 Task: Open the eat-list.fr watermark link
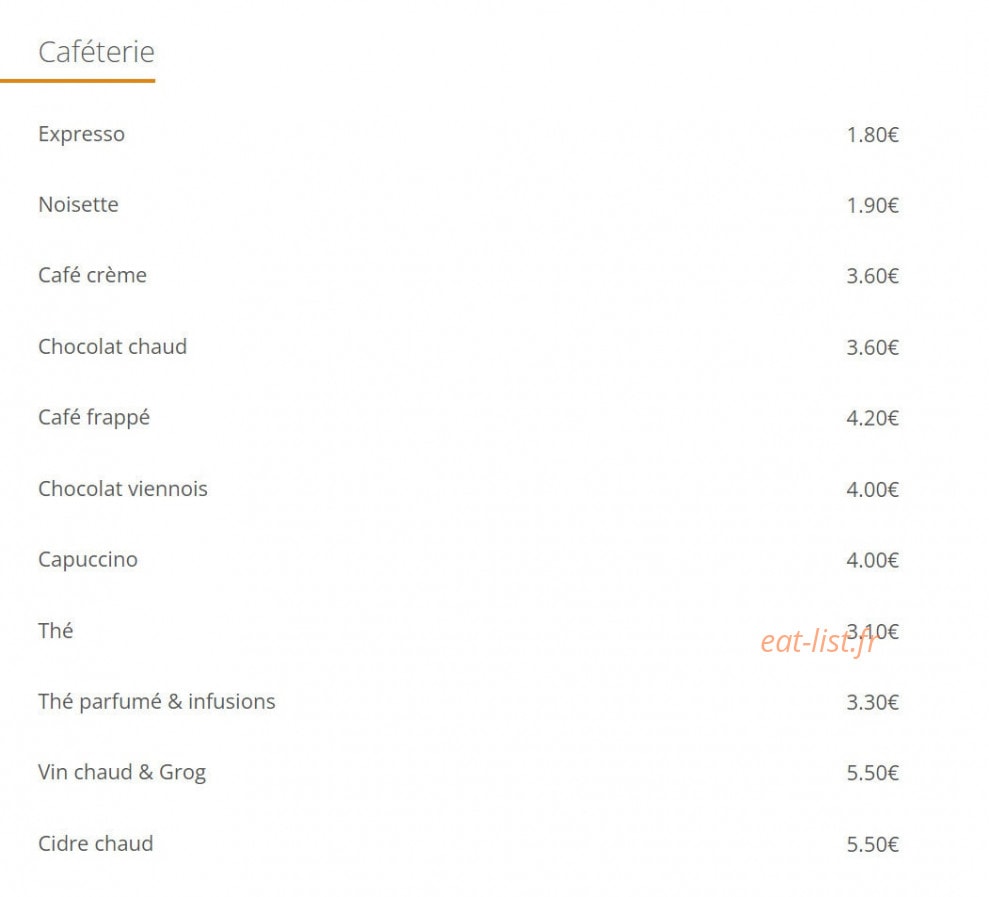pyautogui.click(x=819, y=642)
